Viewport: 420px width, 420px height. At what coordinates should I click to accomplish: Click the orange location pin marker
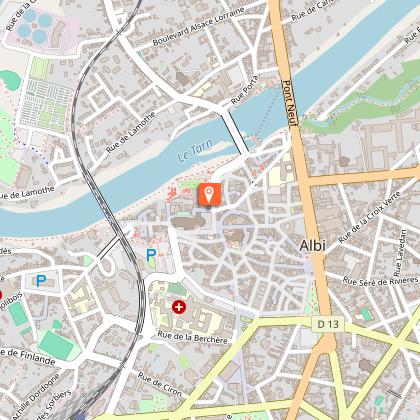click(209, 194)
